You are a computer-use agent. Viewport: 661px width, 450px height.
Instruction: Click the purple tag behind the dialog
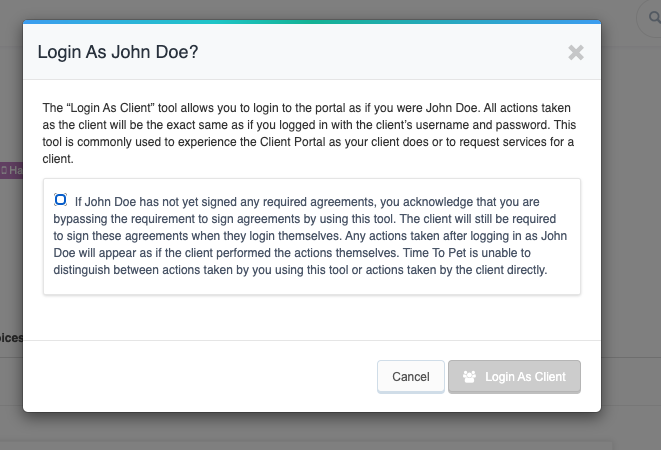coord(11,170)
